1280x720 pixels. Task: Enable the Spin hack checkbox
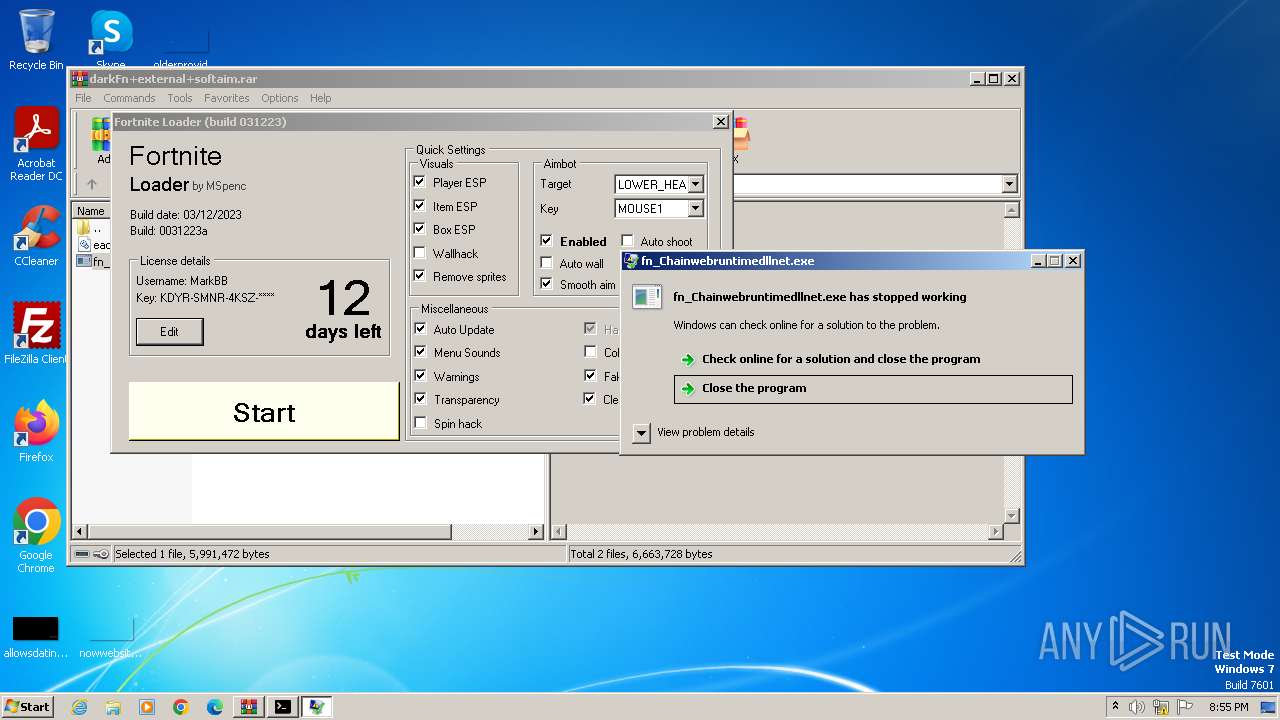(420, 423)
